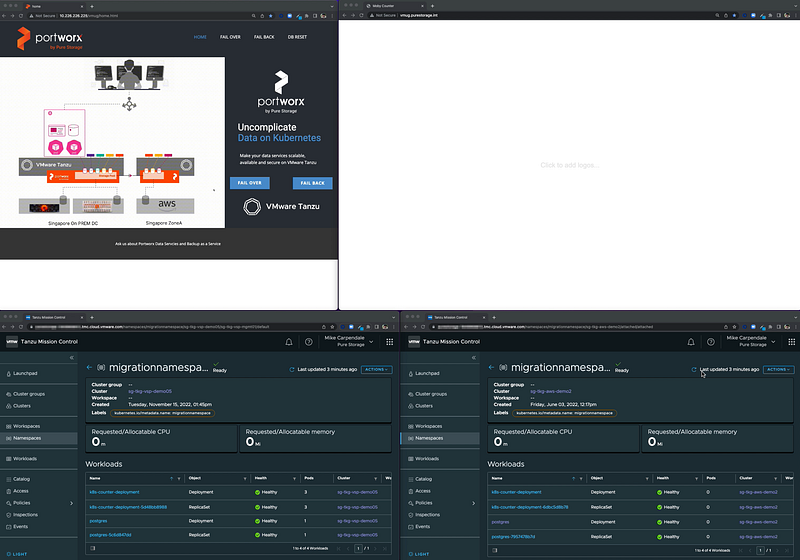
Task: Open postgres-7957478b7d ReplicaSet link
Action: pyautogui.click(x=513, y=537)
